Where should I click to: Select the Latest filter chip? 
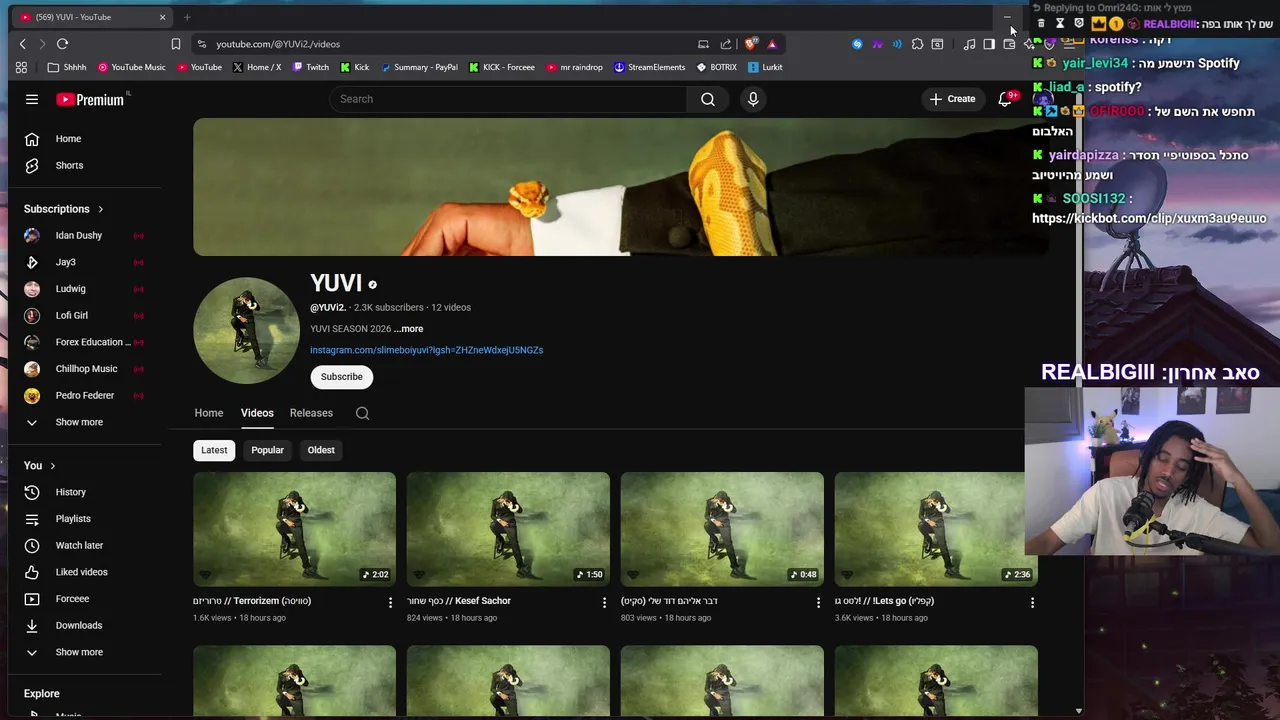[214, 450]
